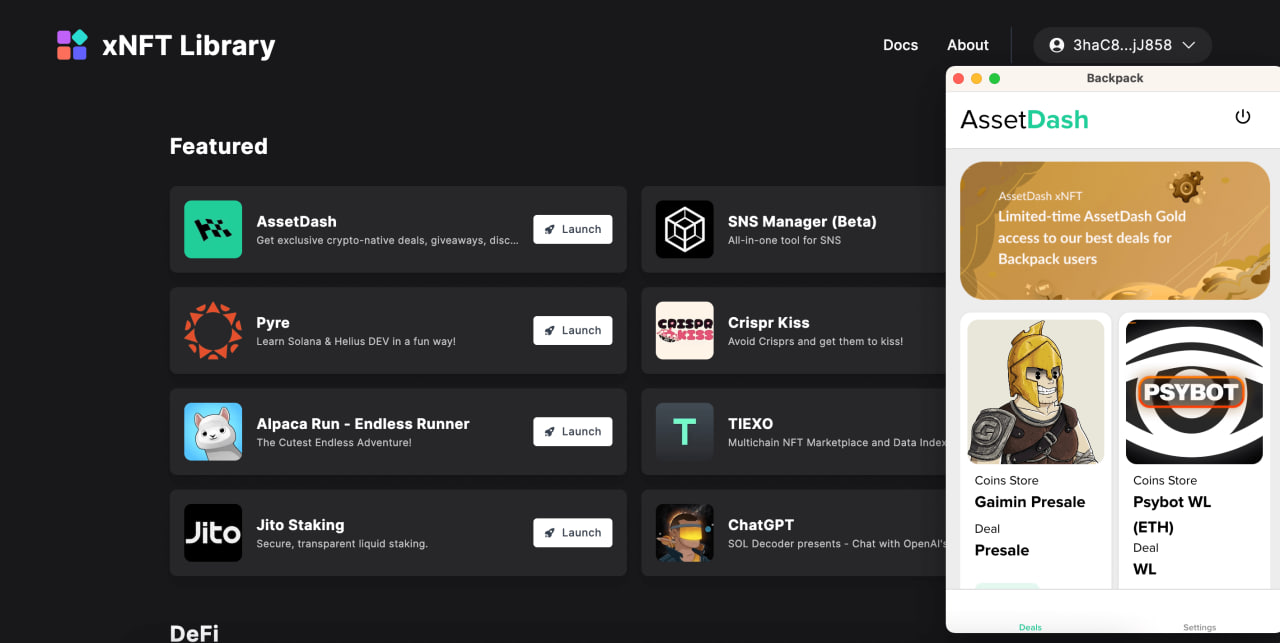Open the AssetDash app icon in Featured
This screenshot has width=1280, height=643.
coord(213,229)
